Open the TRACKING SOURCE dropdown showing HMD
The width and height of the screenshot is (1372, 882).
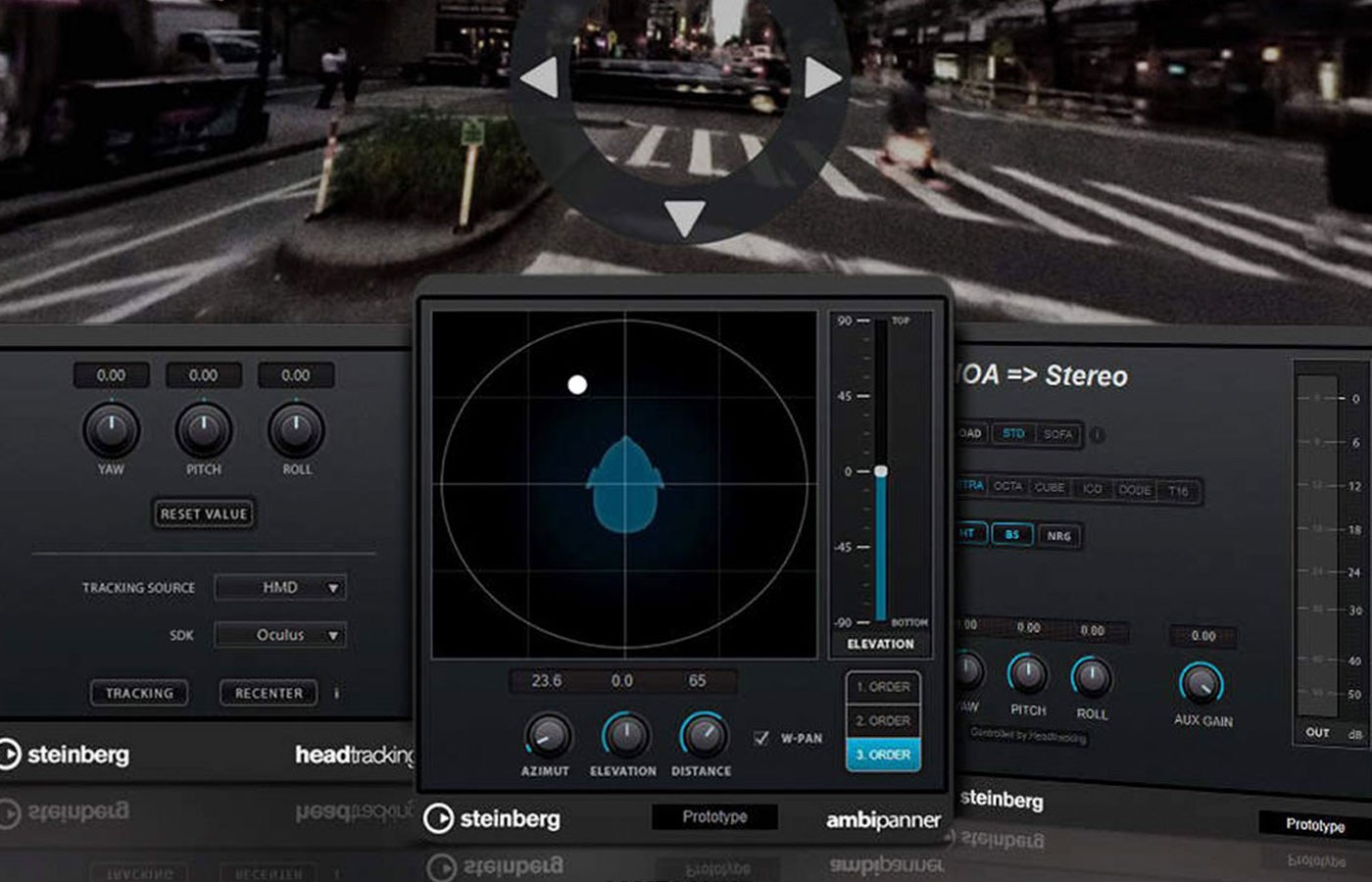click(x=280, y=587)
